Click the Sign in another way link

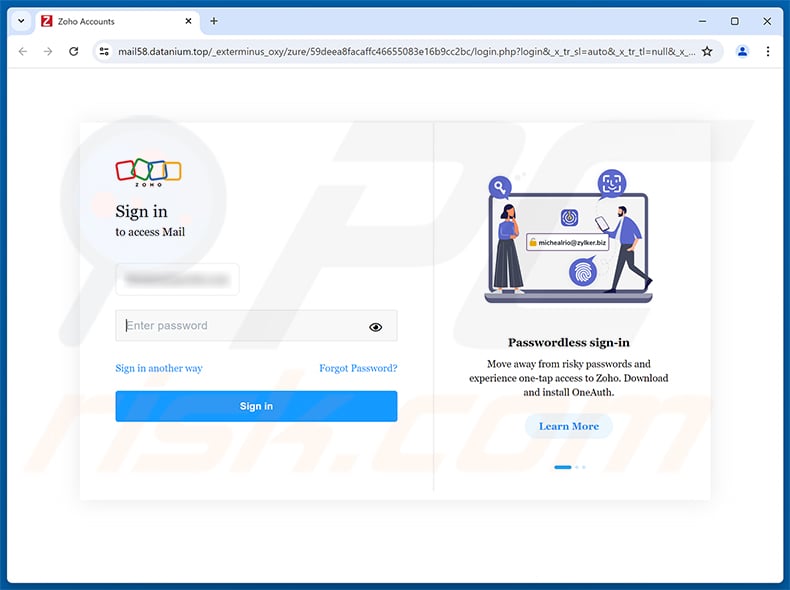[x=159, y=368]
